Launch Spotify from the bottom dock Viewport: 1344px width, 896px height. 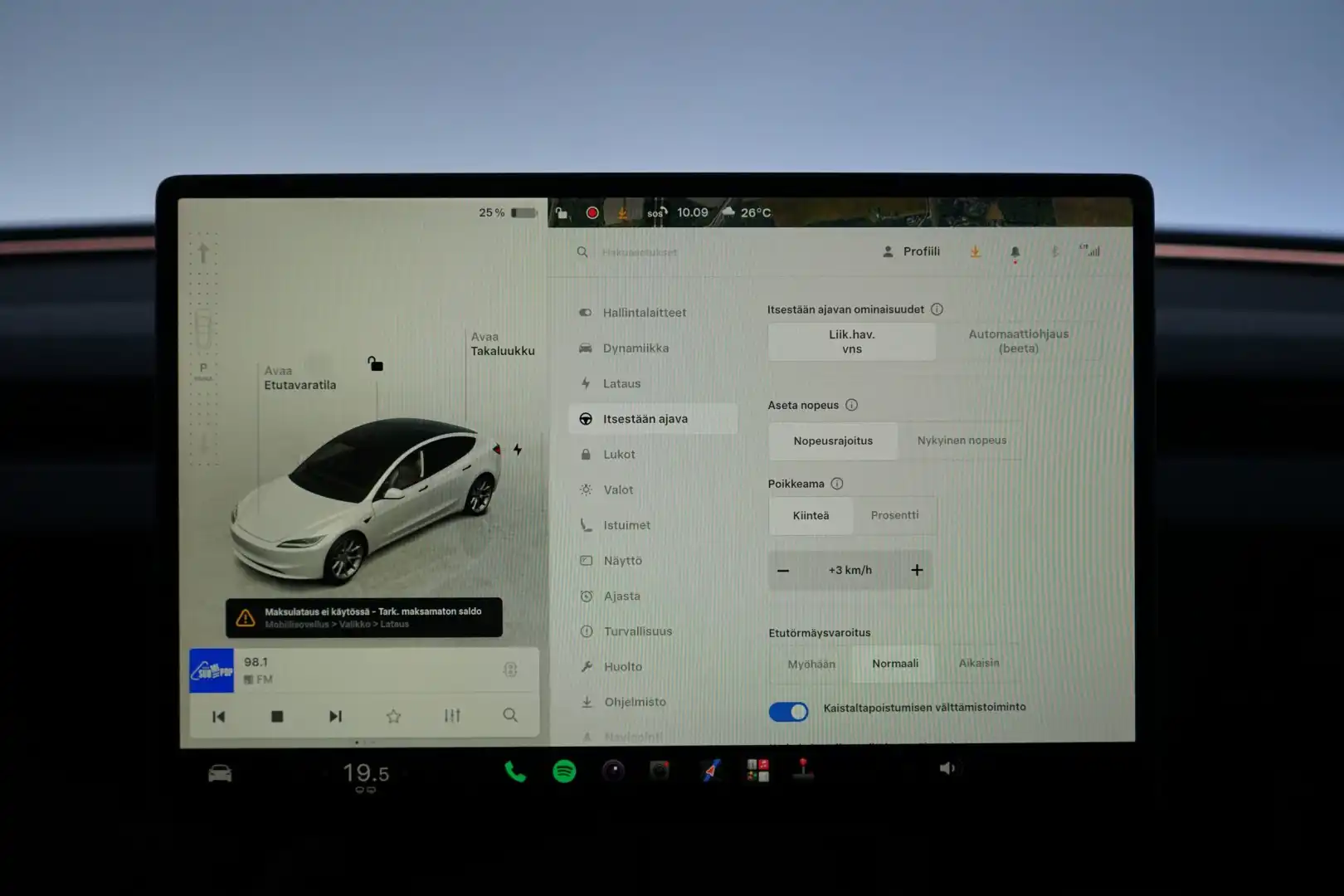coord(564,772)
